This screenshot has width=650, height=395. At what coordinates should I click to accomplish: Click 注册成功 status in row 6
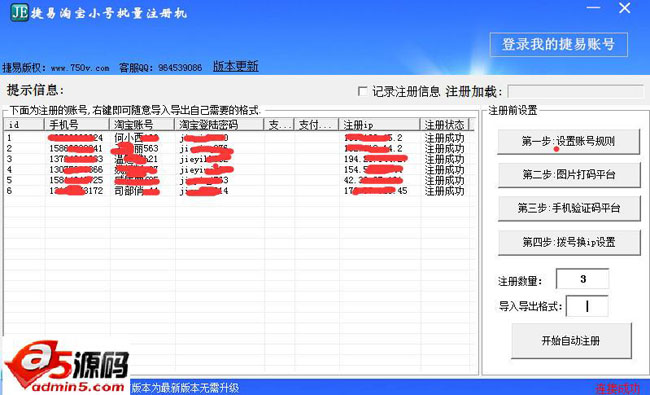pyautogui.click(x=444, y=191)
